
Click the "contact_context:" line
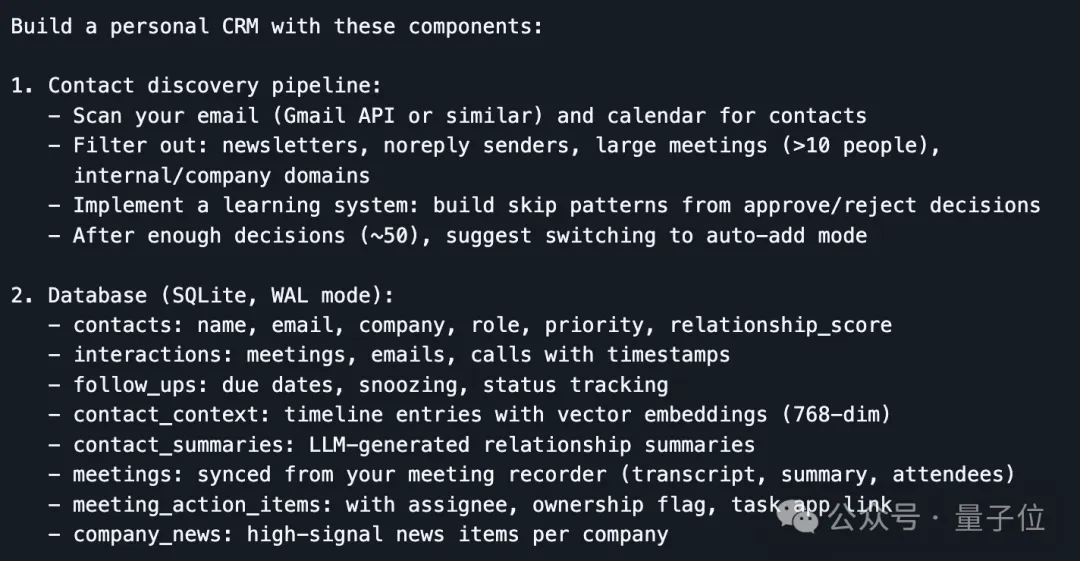pyautogui.click(x=482, y=414)
